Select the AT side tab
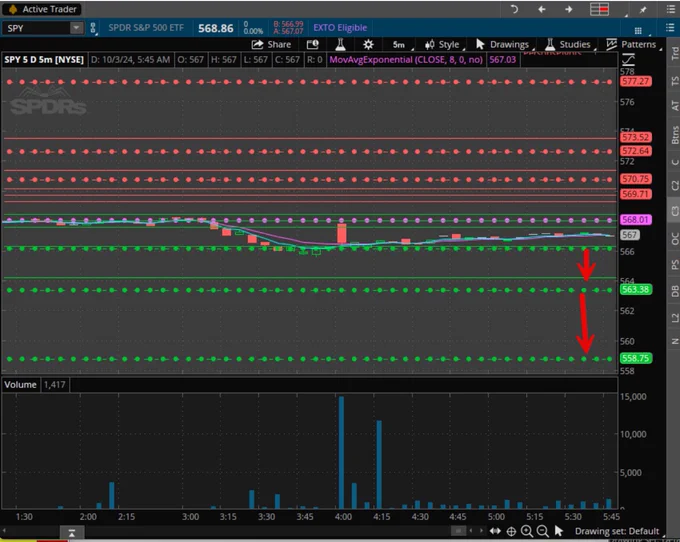 tap(674, 105)
